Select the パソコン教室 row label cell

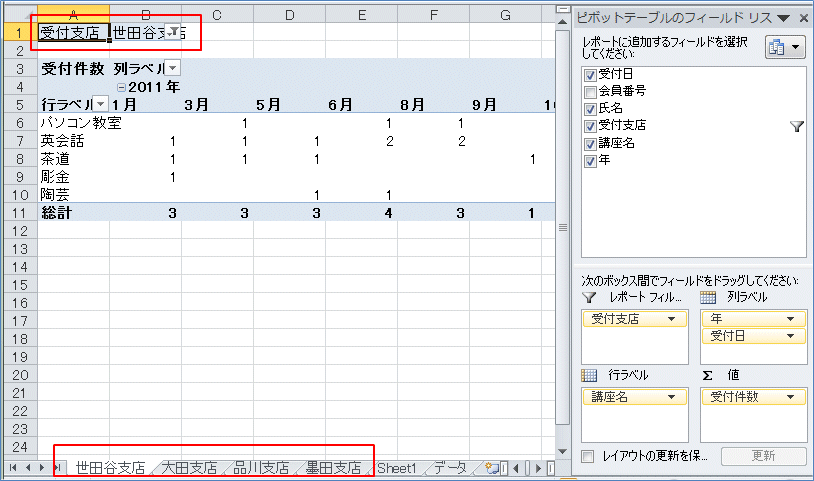coord(73,123)
